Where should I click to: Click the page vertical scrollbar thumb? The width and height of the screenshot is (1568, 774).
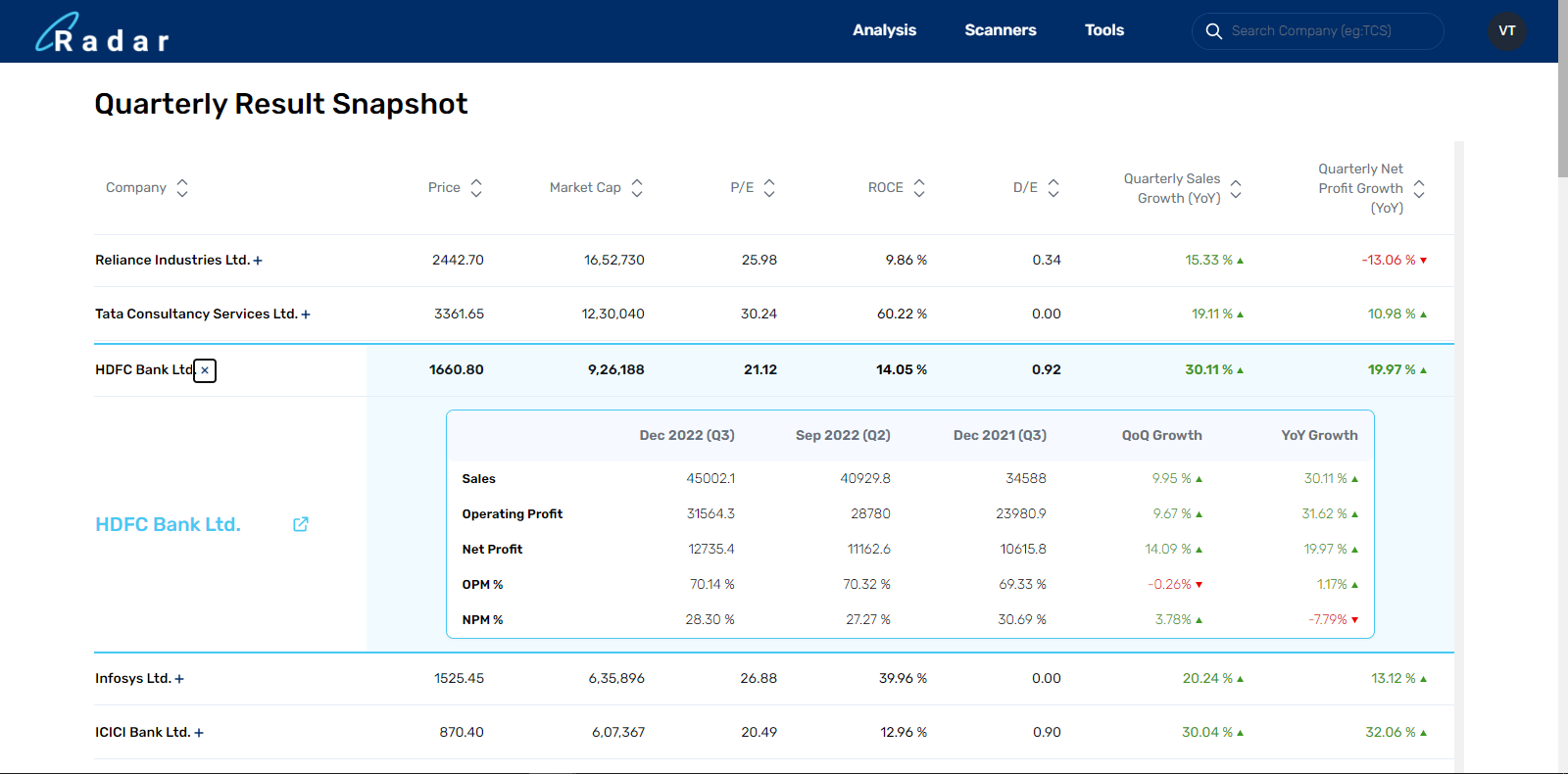[1563, 88]
